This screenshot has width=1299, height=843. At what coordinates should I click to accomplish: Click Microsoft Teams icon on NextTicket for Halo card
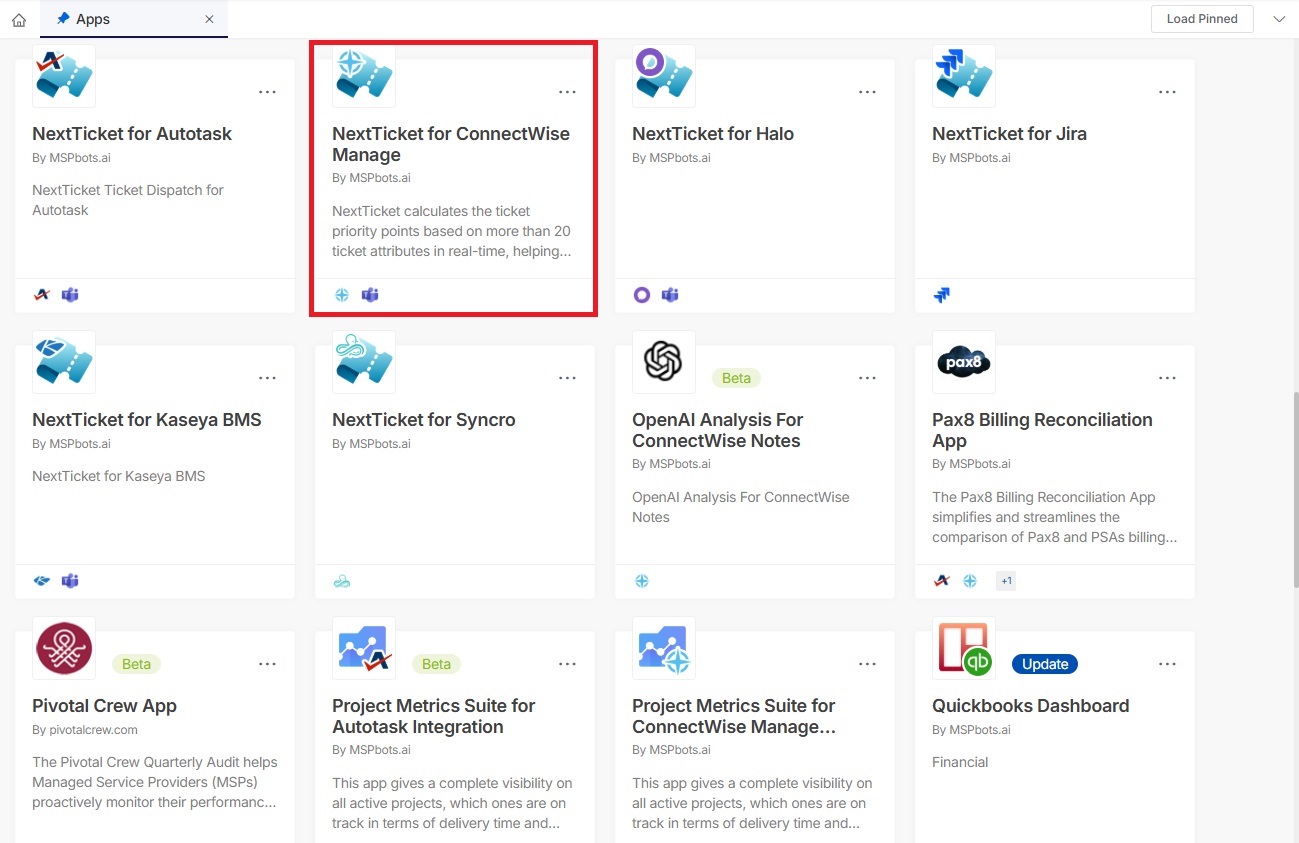tap(670, 295)
